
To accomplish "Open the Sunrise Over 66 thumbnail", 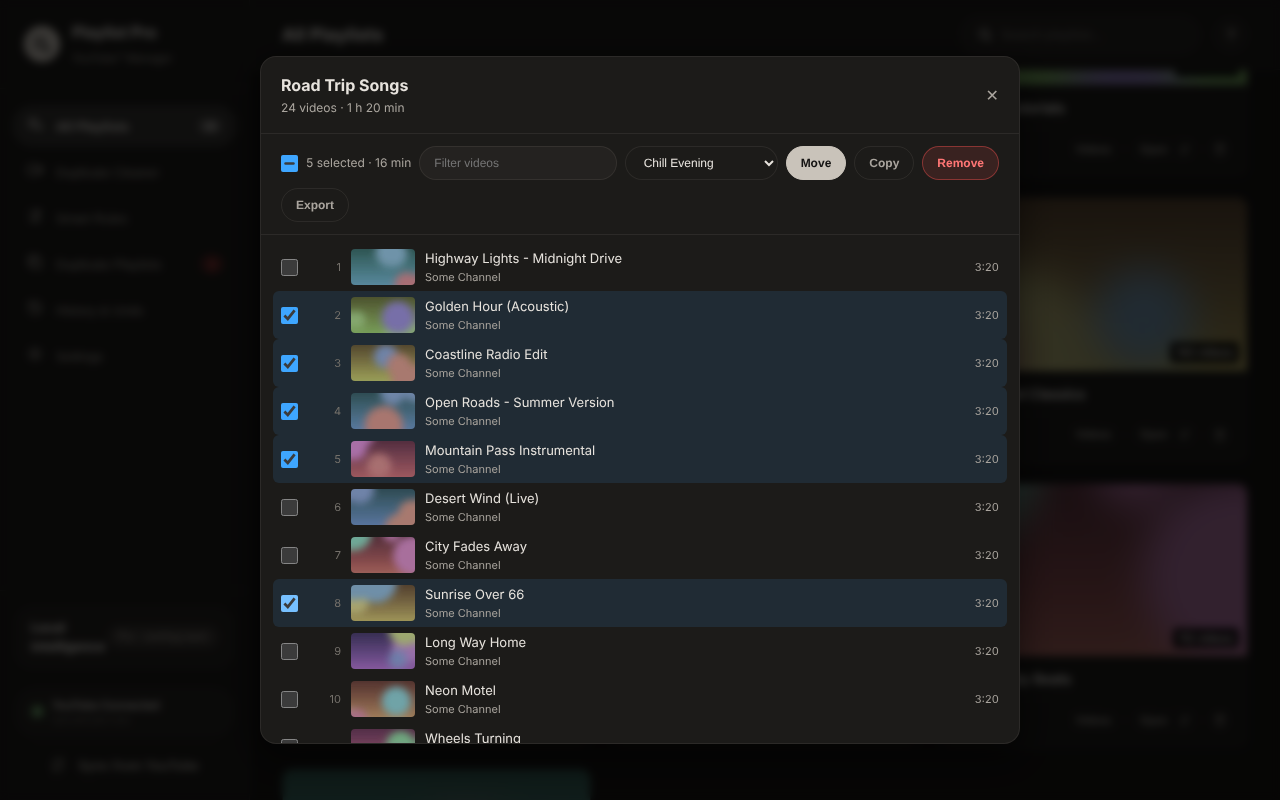I will 383,603.
